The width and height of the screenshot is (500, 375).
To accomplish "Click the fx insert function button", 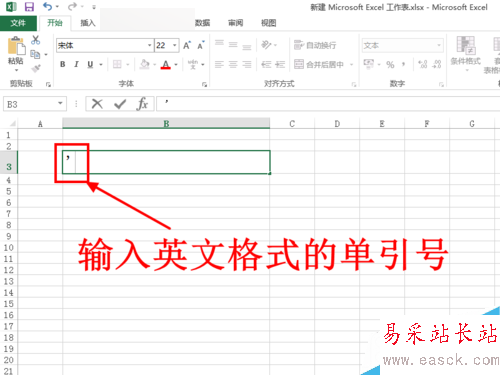I will tap(142, 104).
